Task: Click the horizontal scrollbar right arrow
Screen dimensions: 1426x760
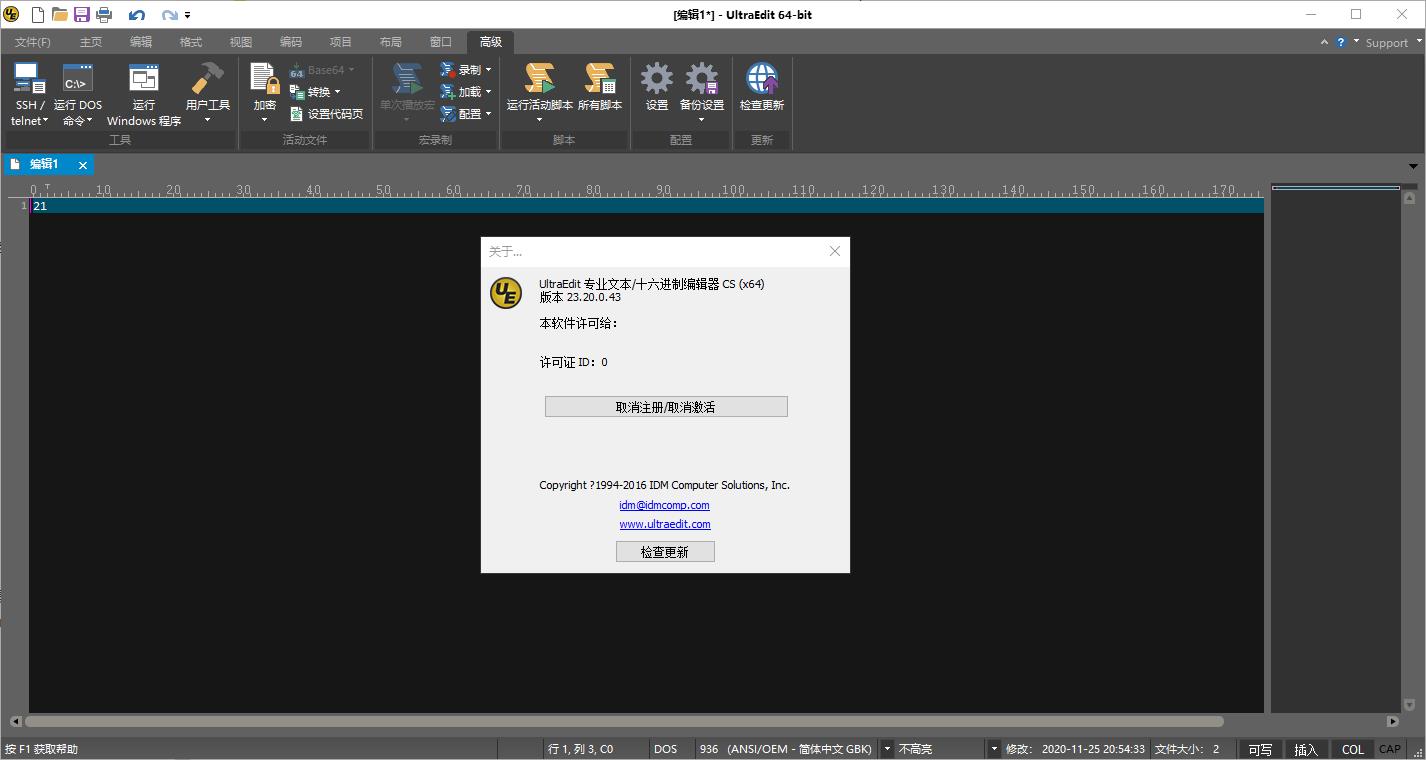Action: coord(1393,721)
